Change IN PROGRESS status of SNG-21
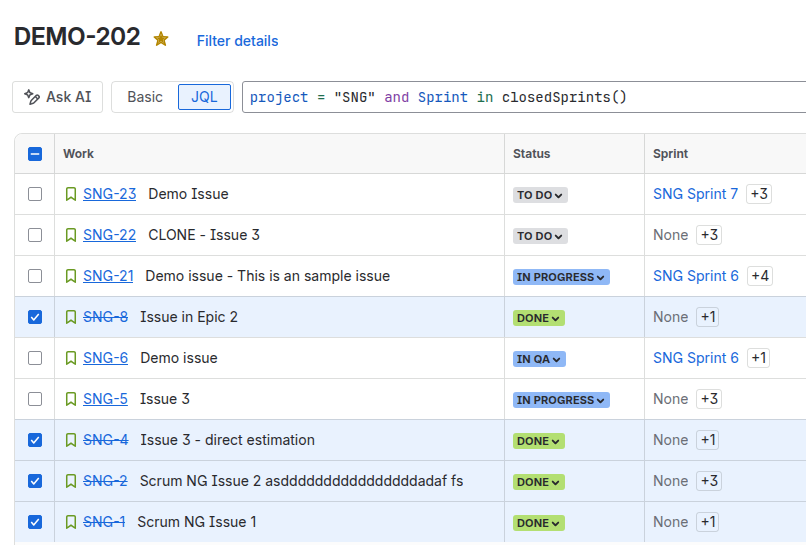This screenshot has height=545, width=806. [561, 277]
